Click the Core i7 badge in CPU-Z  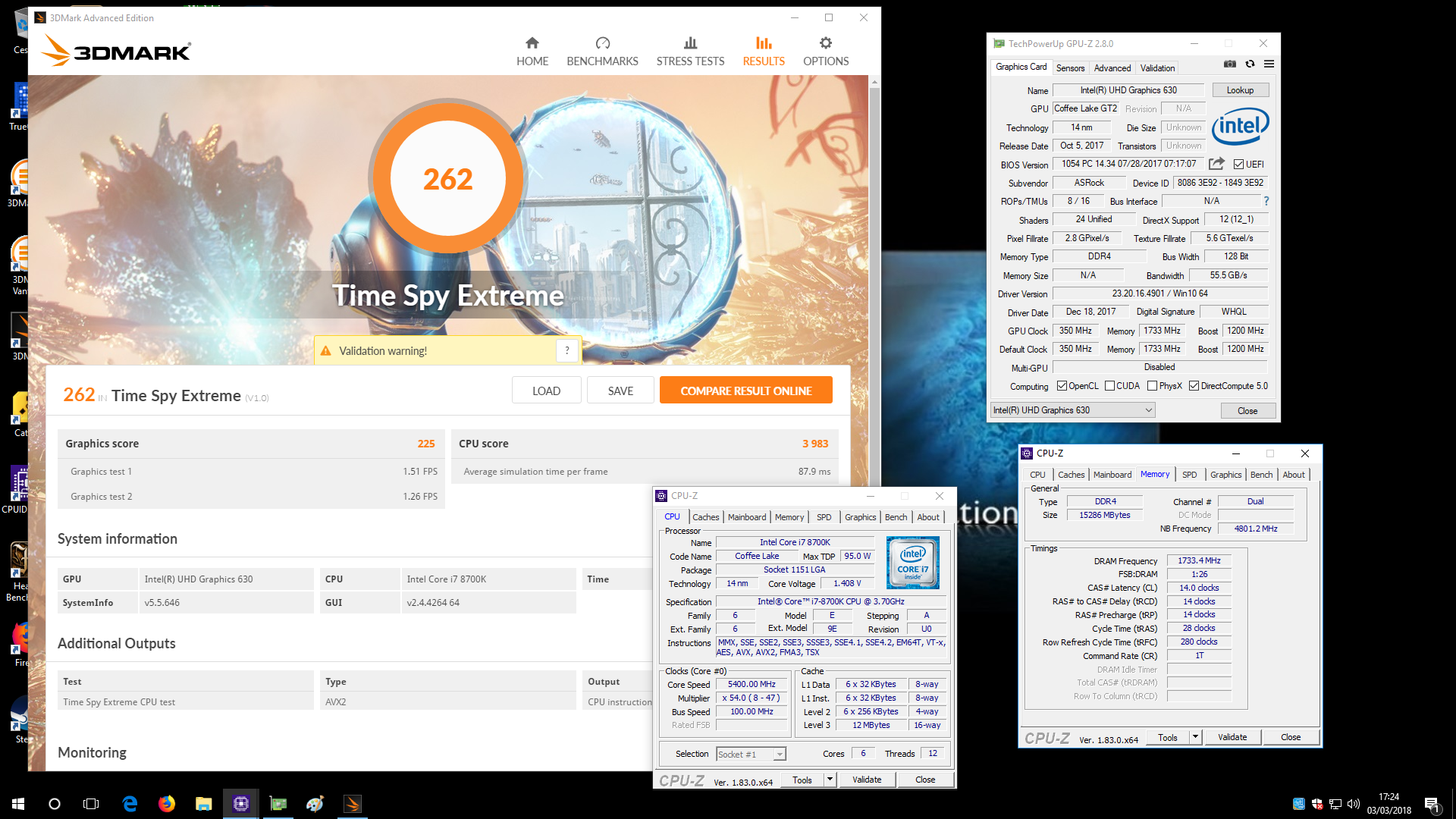click(x=912, y=563)
